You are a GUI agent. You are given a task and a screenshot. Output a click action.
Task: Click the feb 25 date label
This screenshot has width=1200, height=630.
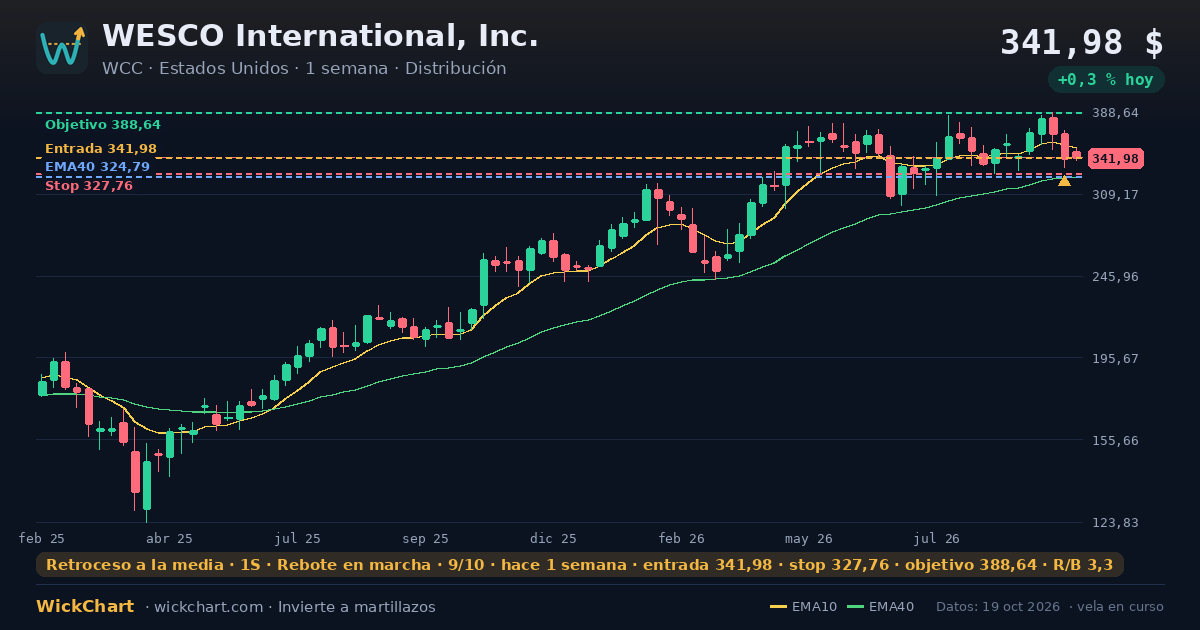pyautogui.click(x=42, y=538)
